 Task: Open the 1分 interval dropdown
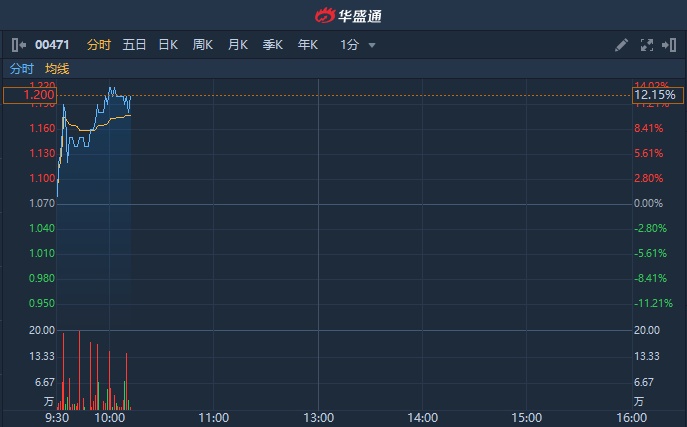357,44
